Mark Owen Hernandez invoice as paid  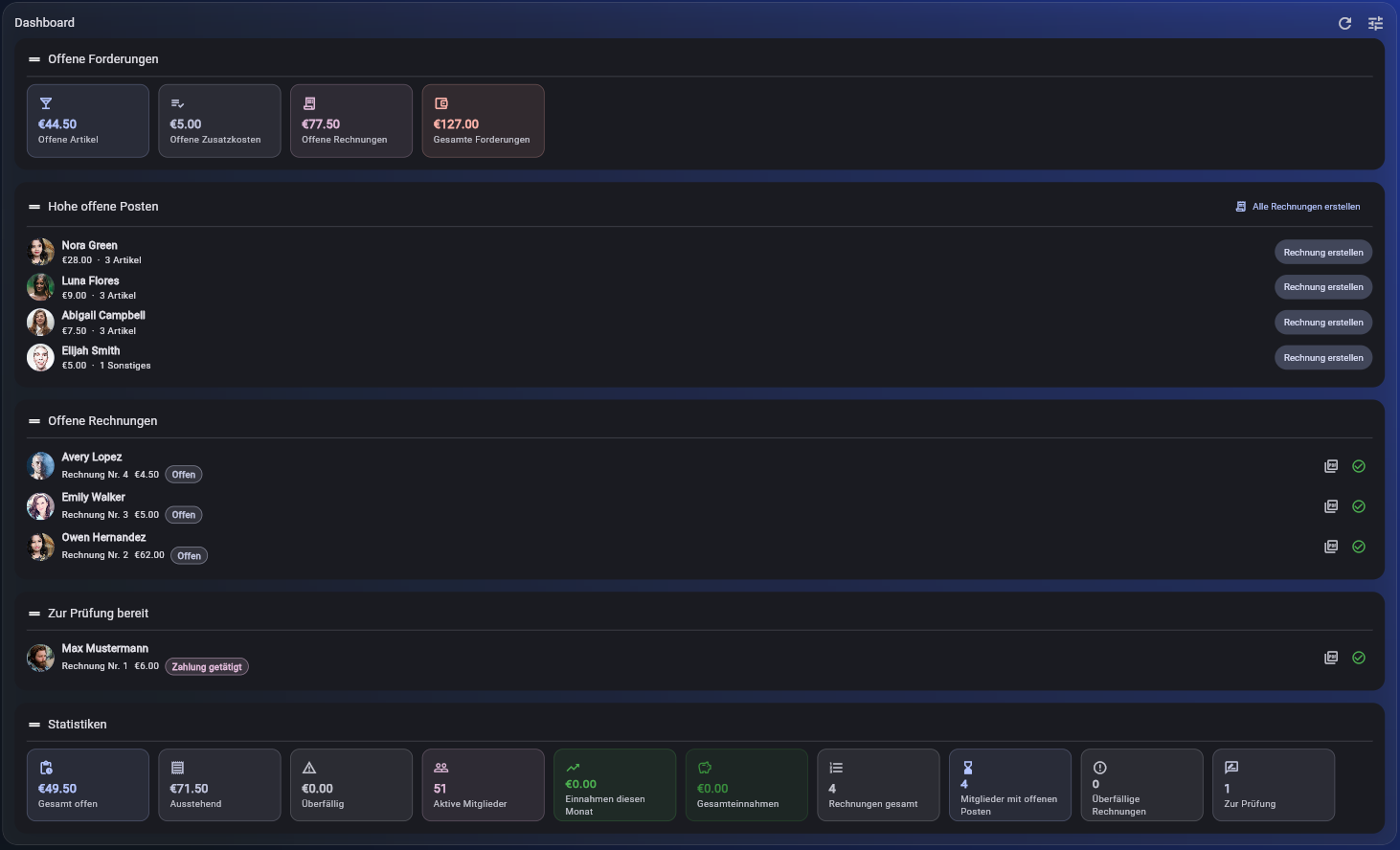[1359, 547]
